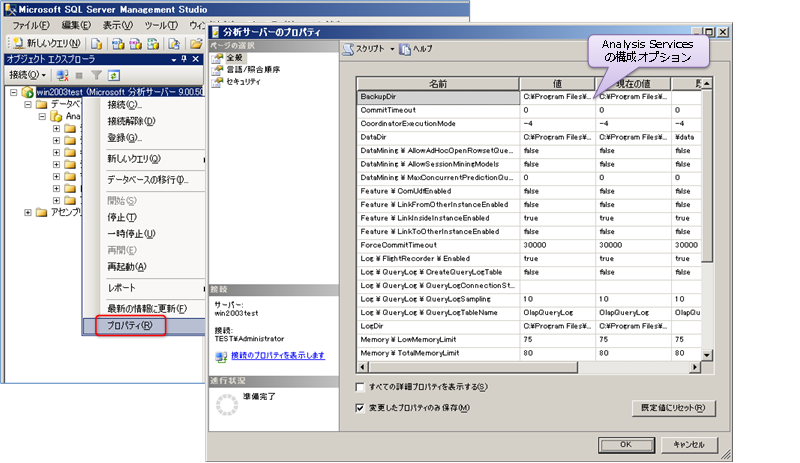
Task: Click the スクリプト script button
Action: (x=364, y=49)
